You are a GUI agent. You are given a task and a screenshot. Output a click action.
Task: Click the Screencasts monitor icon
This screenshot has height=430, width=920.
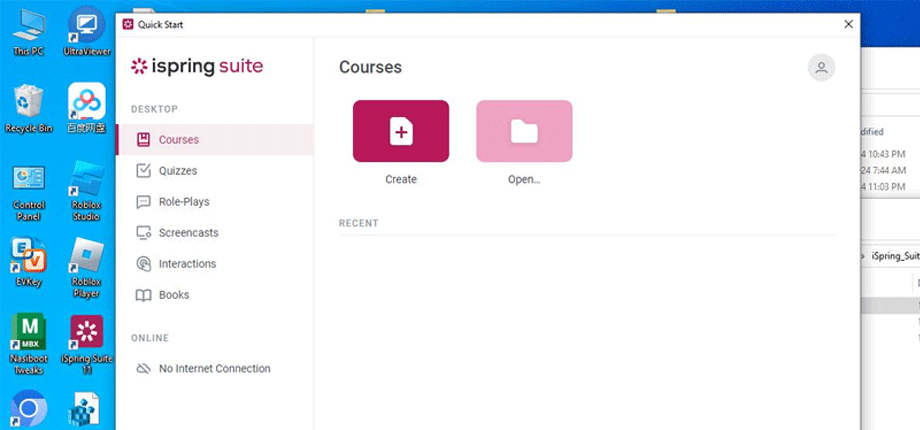[x=143, y=233]
